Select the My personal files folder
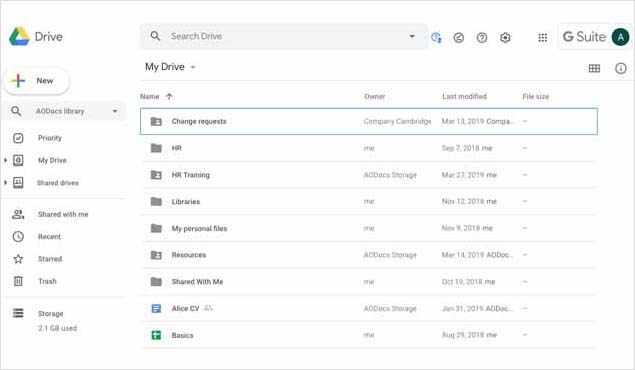Image resolution: width=635 pixels, height=370 pixels. pyautogui.click(x=199, y=228)
